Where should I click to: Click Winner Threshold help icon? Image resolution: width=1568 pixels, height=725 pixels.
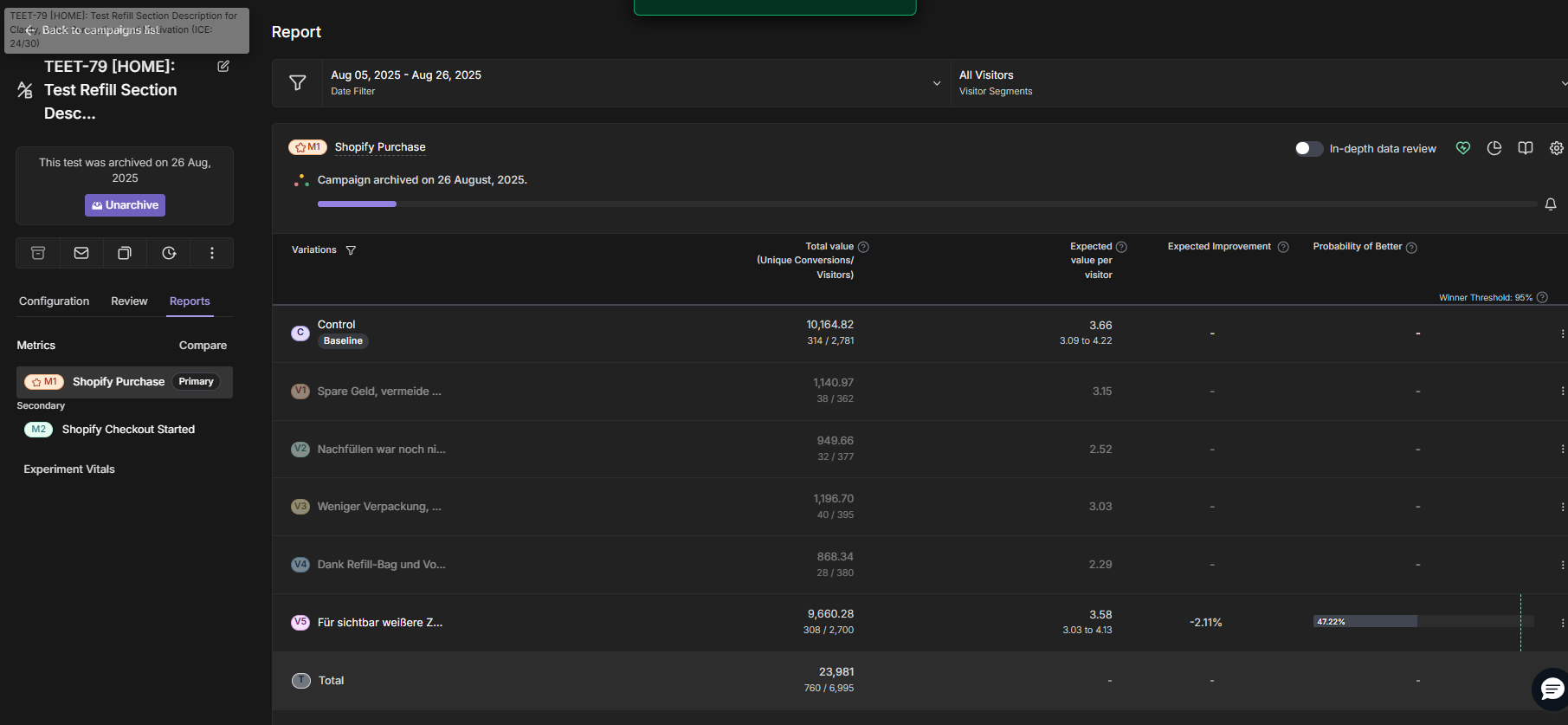(1542, 297)
